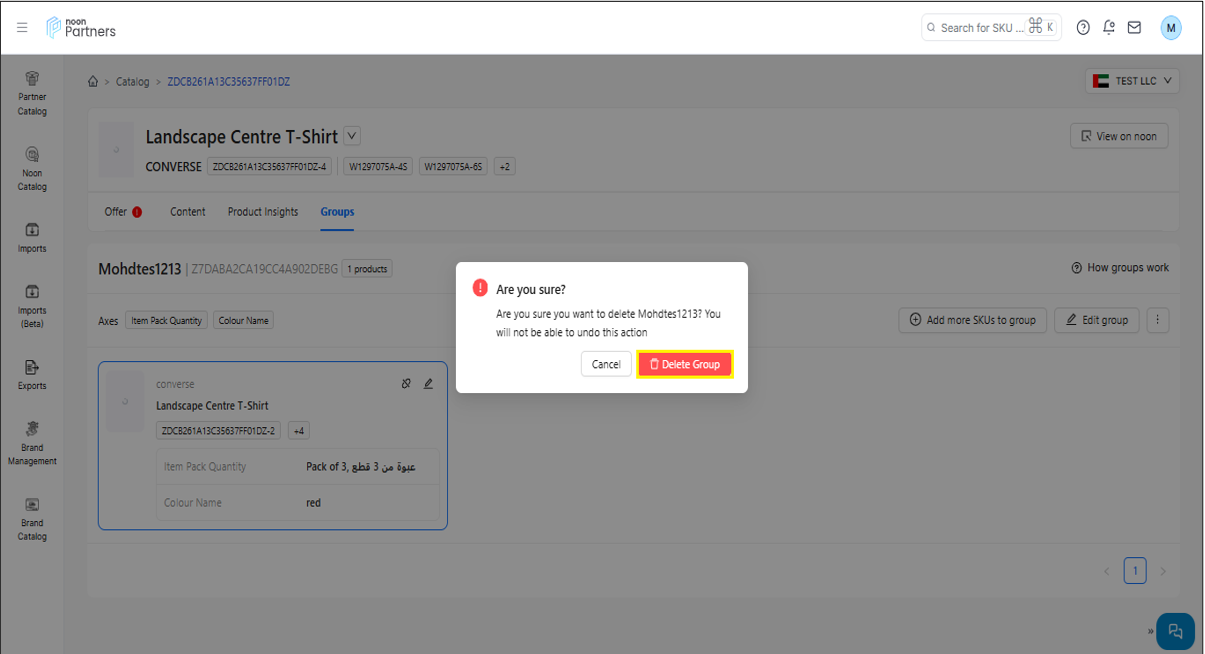This screenshot has height=654, width=1205.
Task: Switch to the Content tab
Action: click(x=187, y=212)
